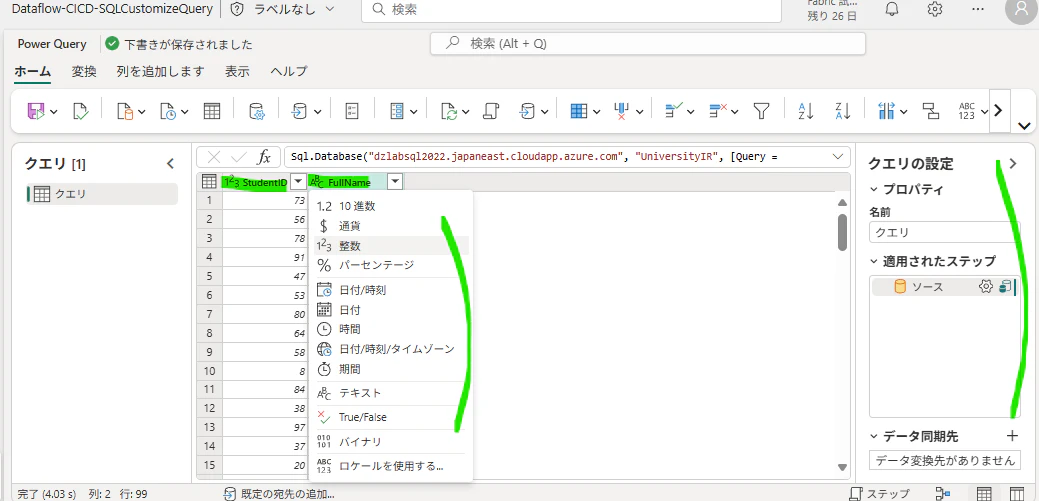
Task: Click the Split column icon
Action: click(x=887, y=111)
